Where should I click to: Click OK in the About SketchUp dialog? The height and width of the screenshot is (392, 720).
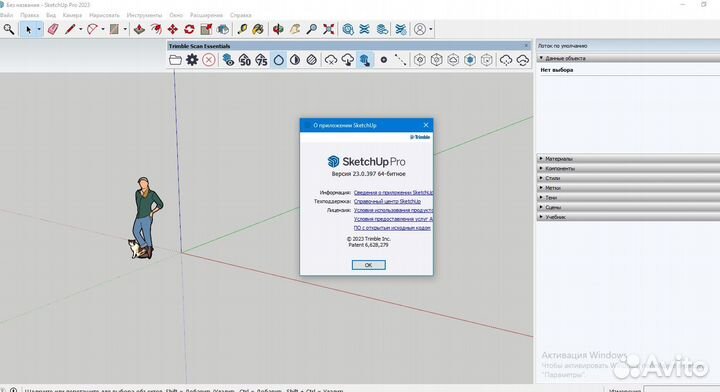[368, 265]
